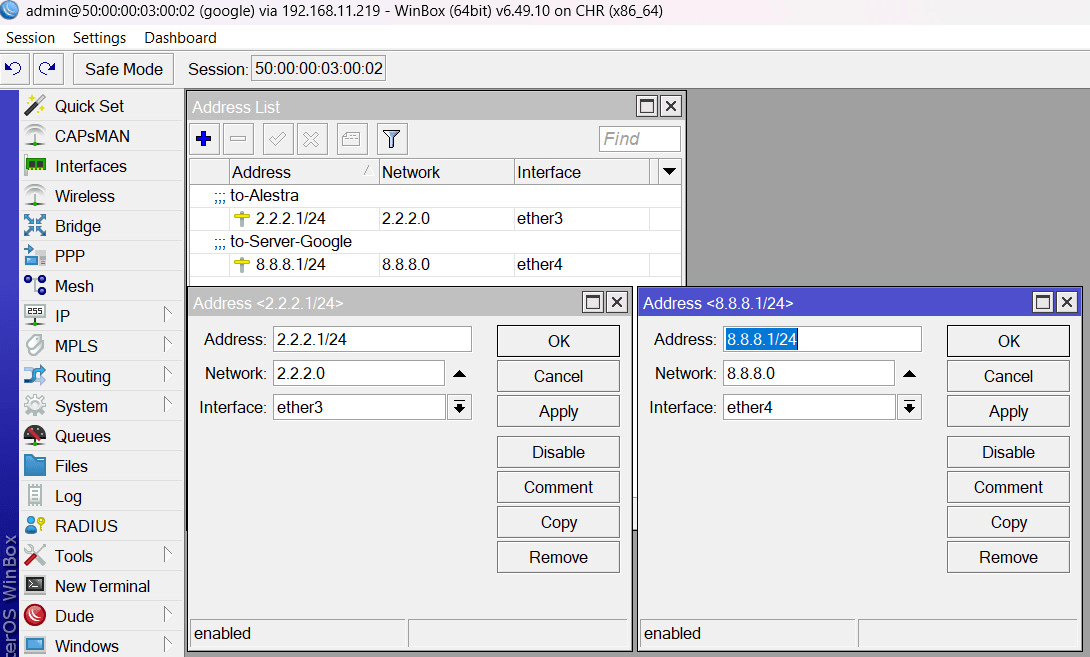The width and height of the screenshot is (1090, 657).
Task: Click the System gear icon
Action: 35,405
